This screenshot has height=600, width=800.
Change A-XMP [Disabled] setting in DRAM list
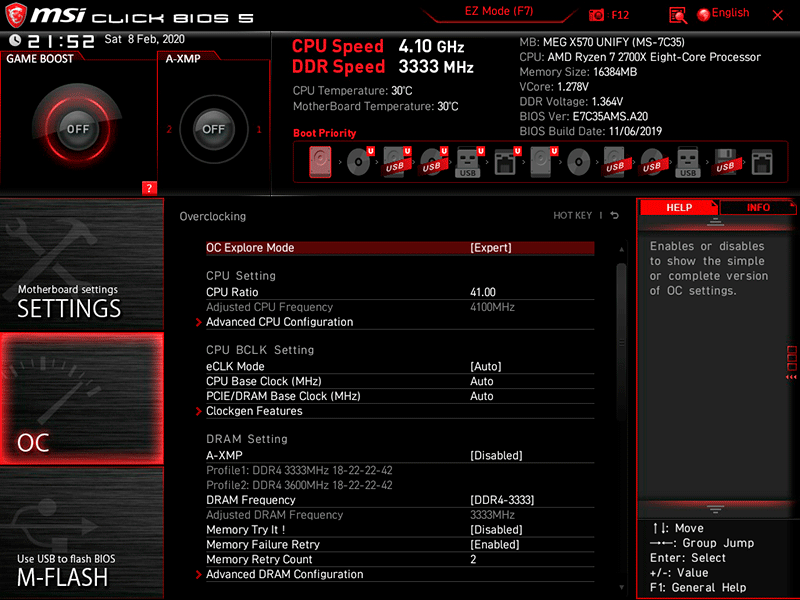tap(496, 455)
